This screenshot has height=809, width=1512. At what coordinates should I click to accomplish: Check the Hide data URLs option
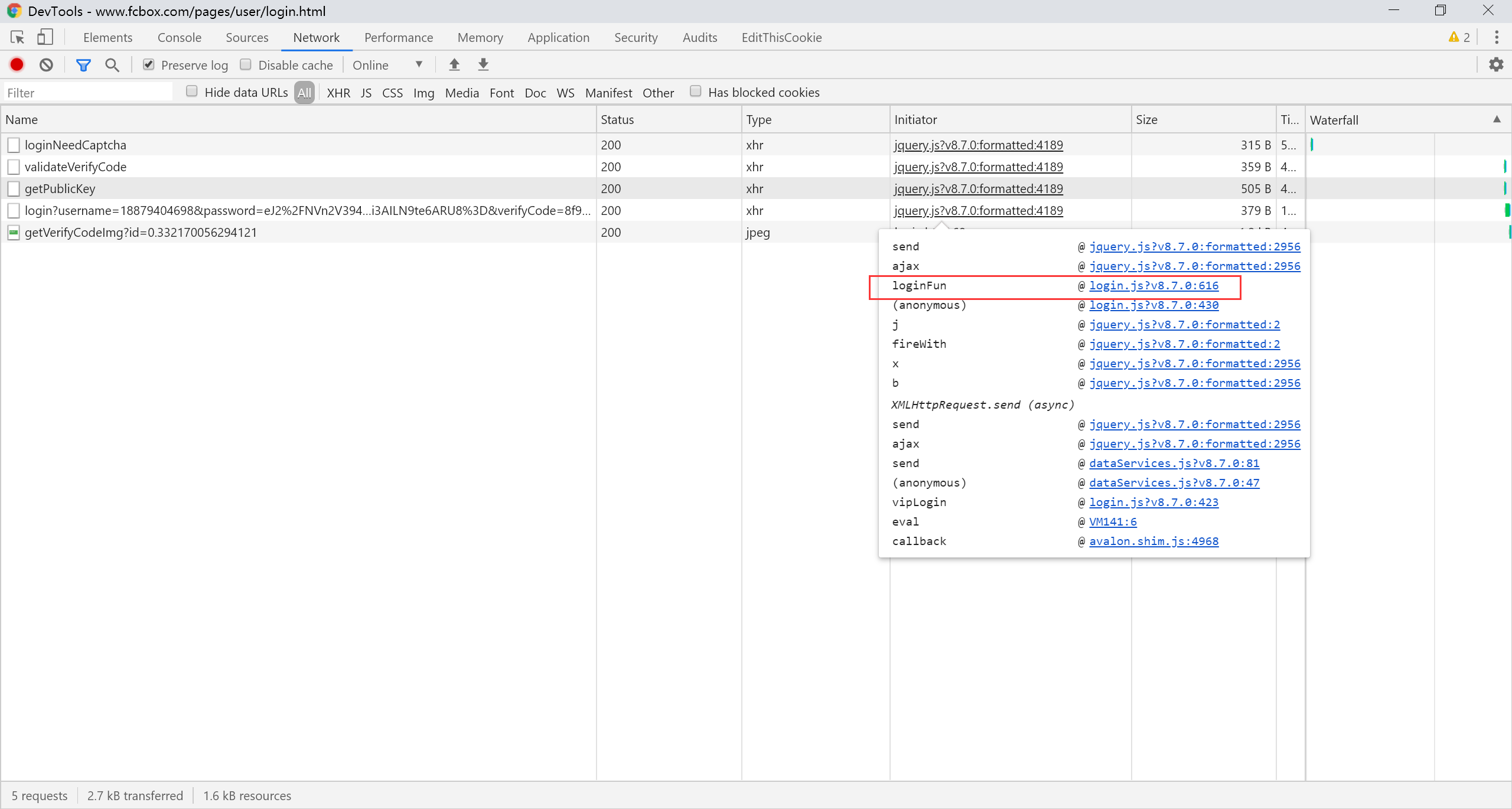pos(191,92)
